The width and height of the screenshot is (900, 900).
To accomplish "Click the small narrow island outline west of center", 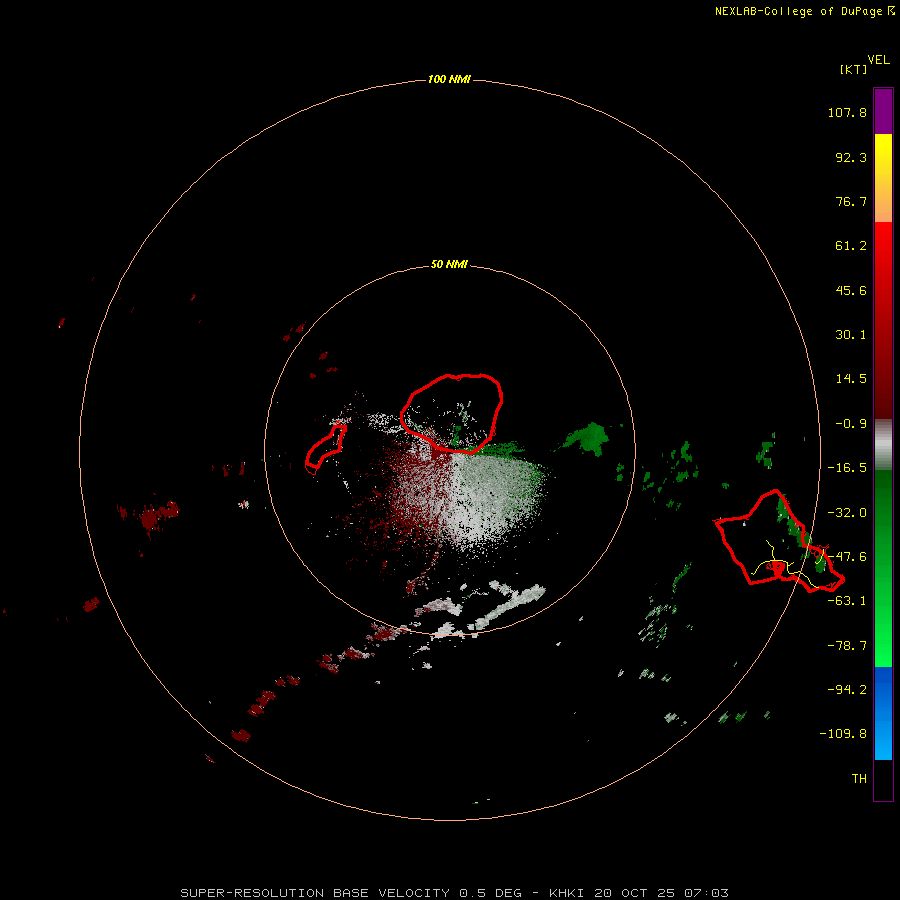I will click(325, 448).
